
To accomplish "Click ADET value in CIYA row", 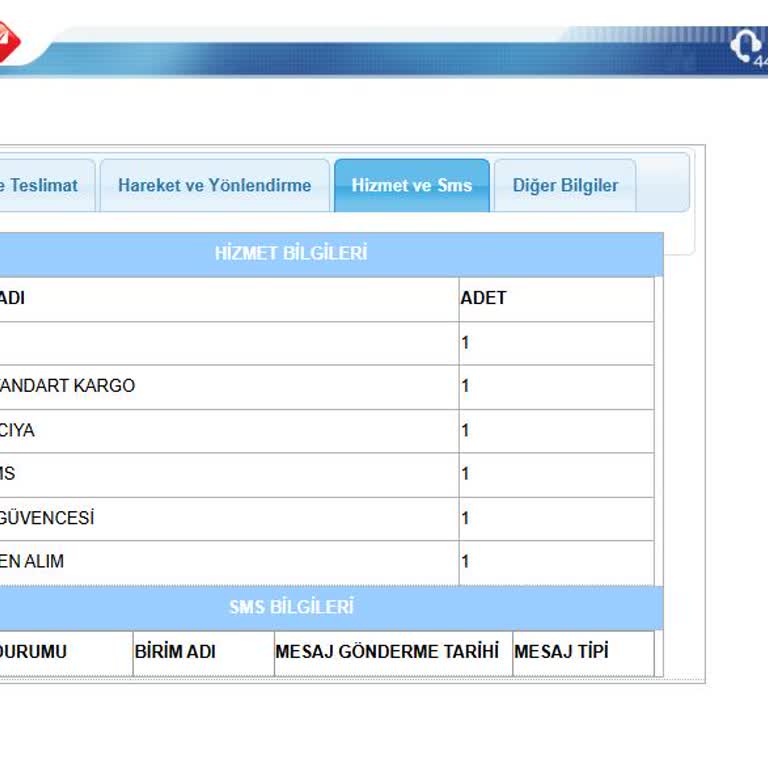I will pyautogui.click(x=465, y=431).
